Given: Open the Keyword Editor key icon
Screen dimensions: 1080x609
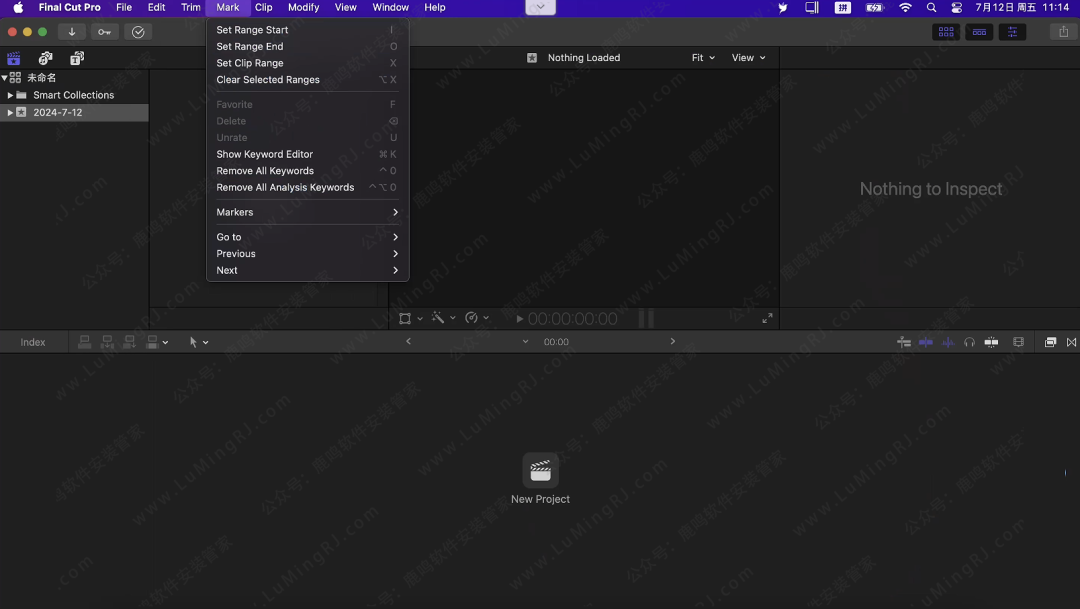Looking at the screenshot, I should 105,32.
